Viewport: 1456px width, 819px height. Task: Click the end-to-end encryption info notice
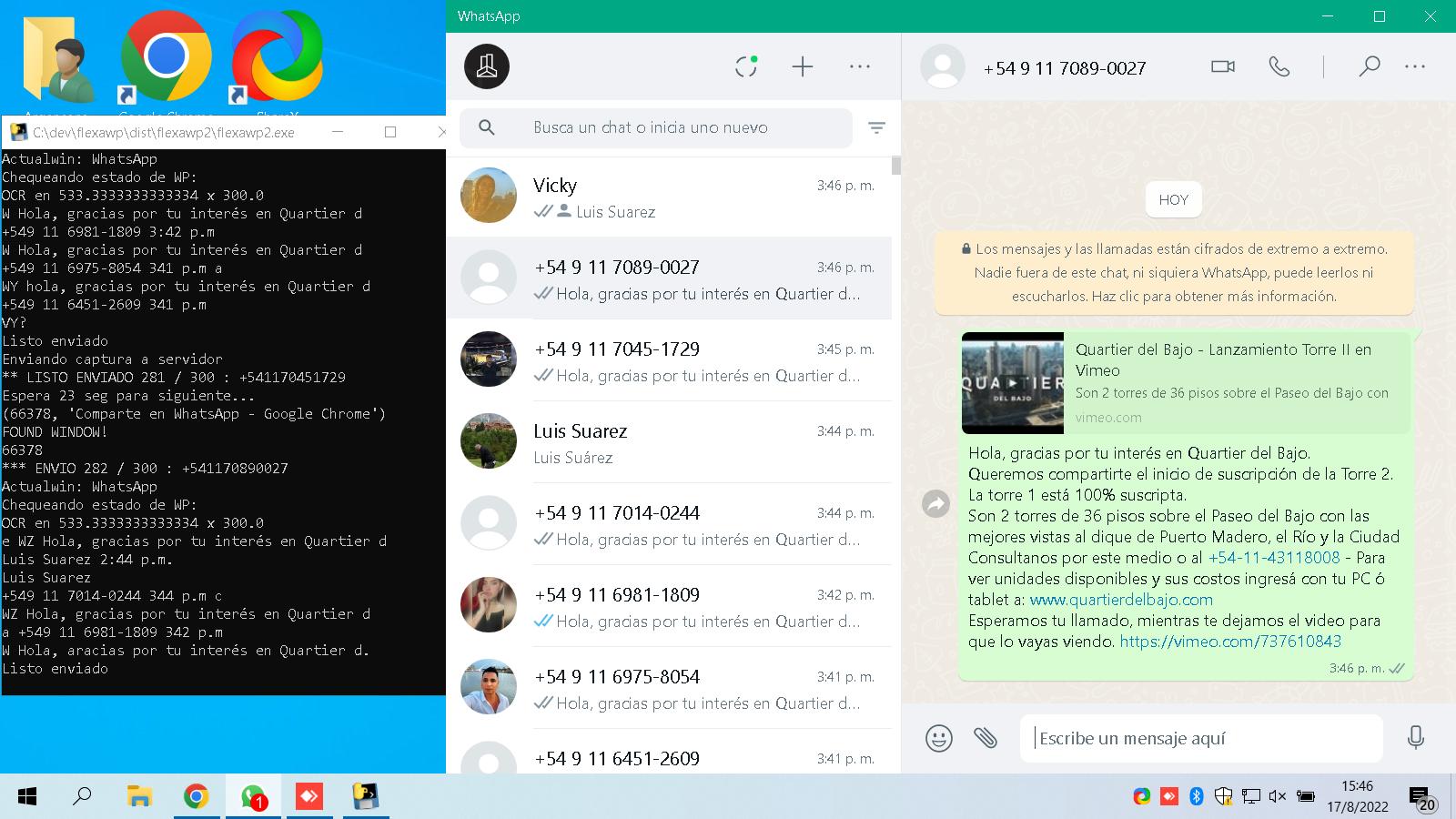(x=1174, y=273)
